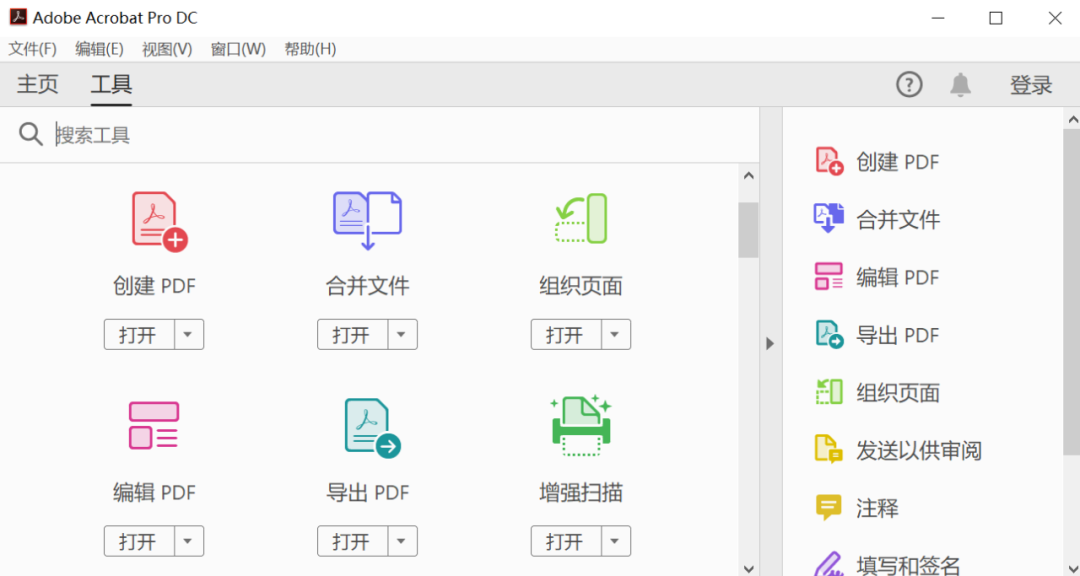Switch to the 主页 tab
1080x576 pixels.
[38, 85]
